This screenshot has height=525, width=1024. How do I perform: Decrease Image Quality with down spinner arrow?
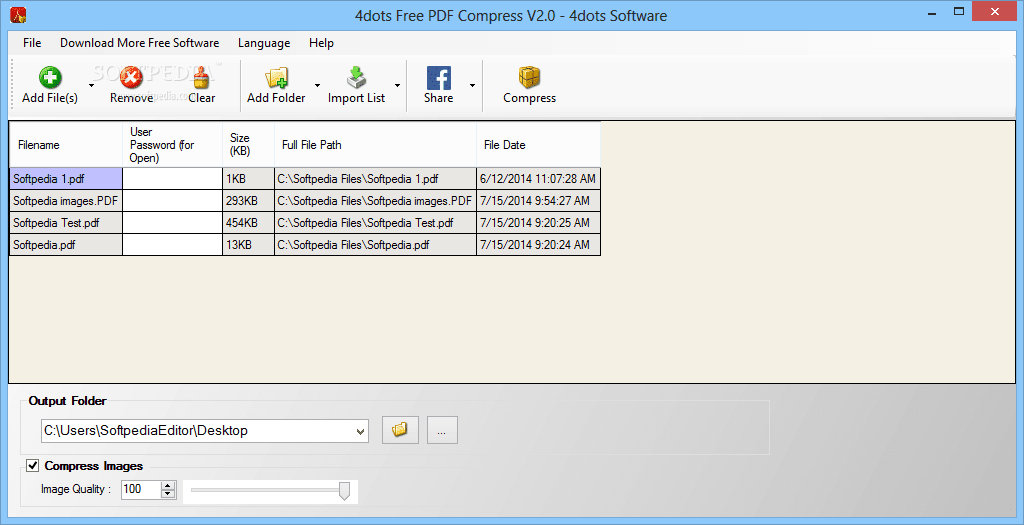(x=168, y=494)
